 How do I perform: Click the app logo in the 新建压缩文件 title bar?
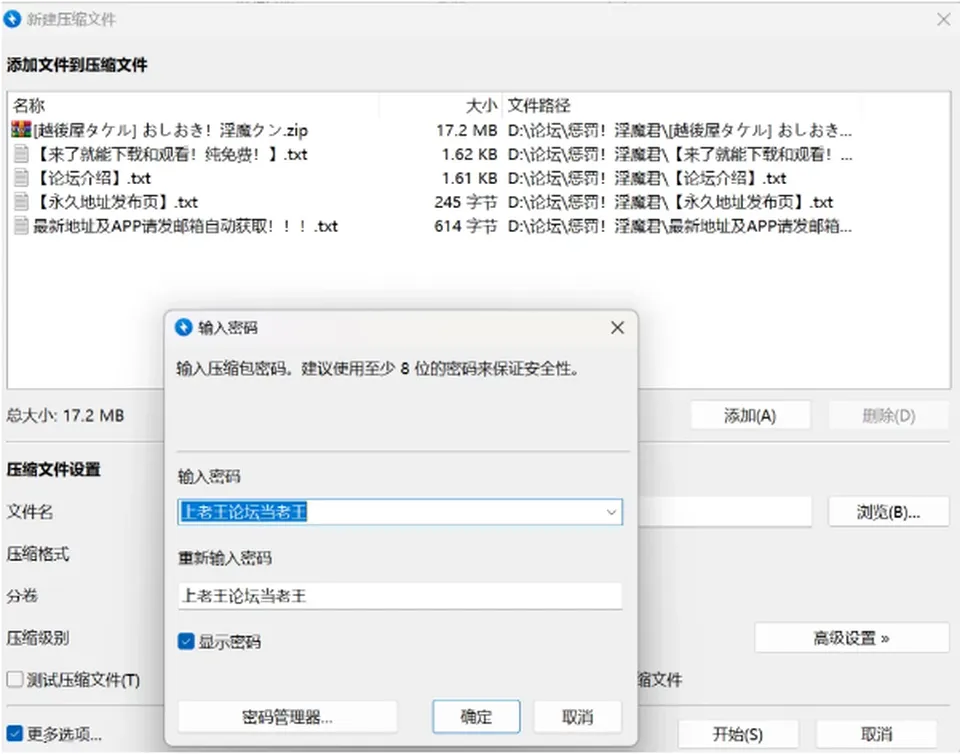click(12, 19)
